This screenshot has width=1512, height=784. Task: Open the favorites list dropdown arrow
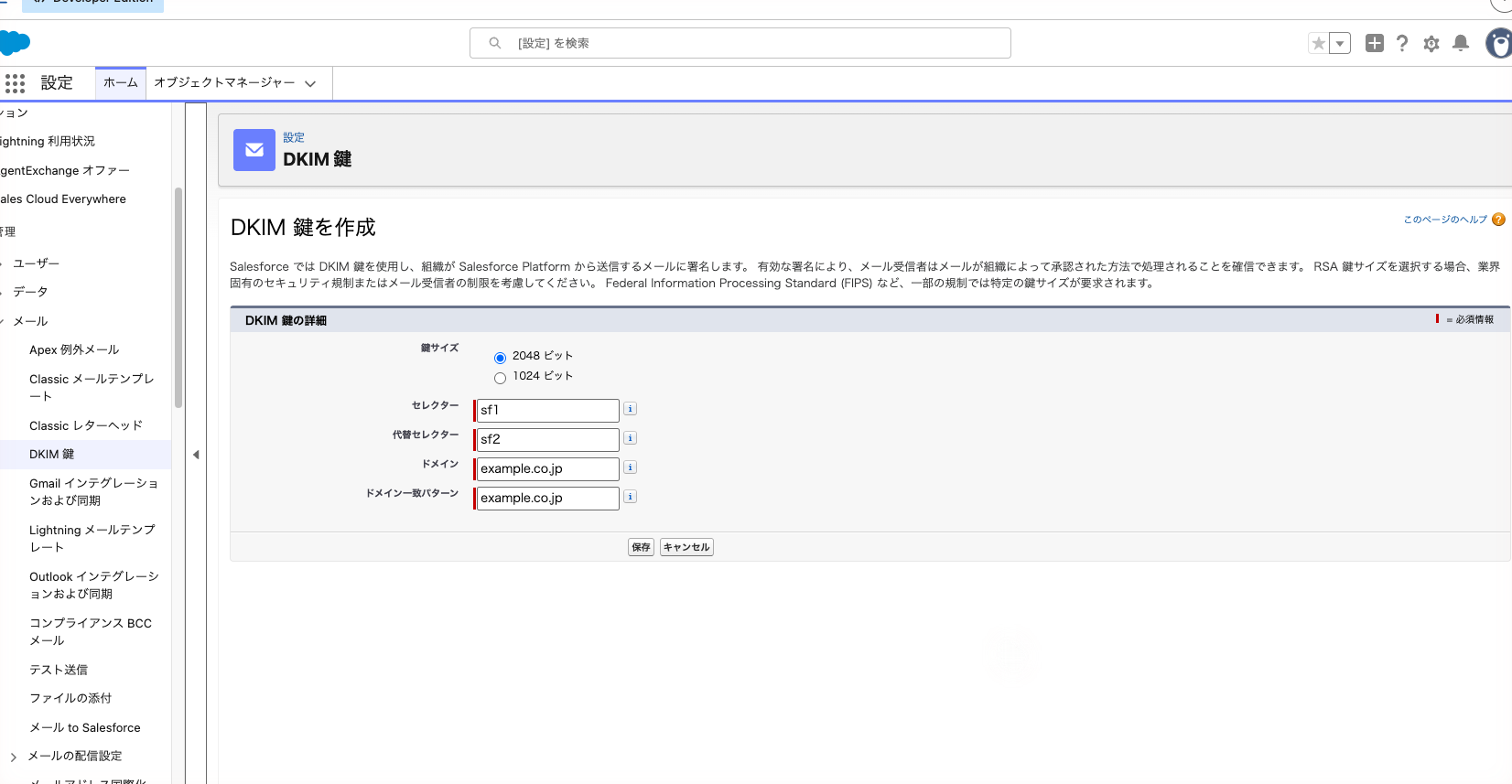[1340, 43]
